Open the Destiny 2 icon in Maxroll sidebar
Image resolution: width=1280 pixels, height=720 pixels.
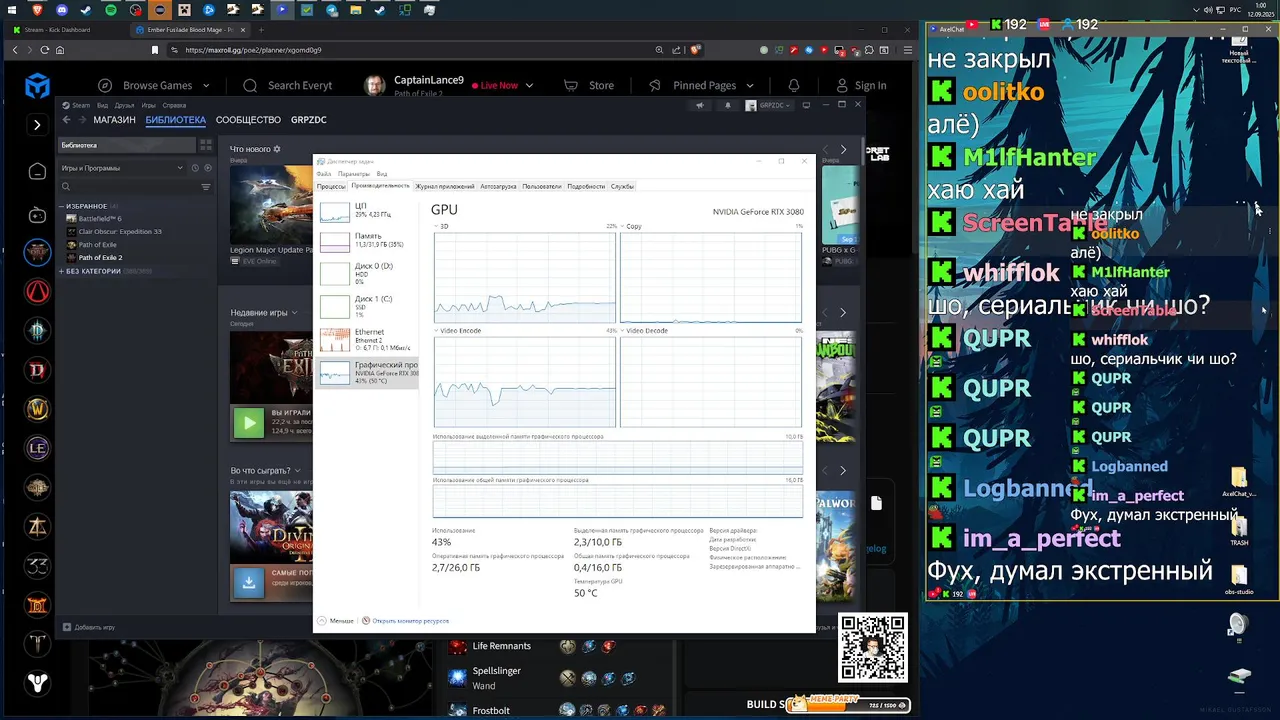pyautogui.click(x=37, y=683)
